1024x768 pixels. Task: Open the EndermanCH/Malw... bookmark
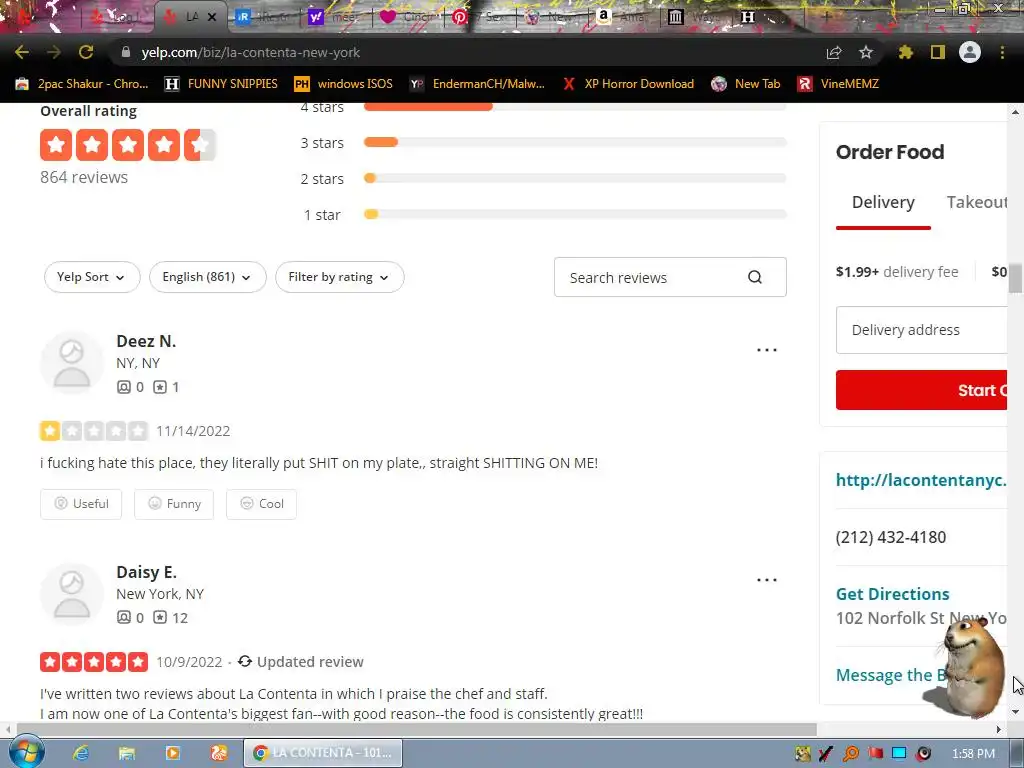477,84
